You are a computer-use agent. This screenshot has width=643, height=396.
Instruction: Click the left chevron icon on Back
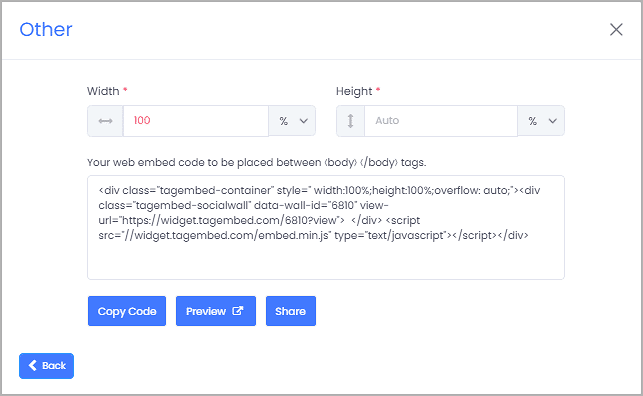33,365
